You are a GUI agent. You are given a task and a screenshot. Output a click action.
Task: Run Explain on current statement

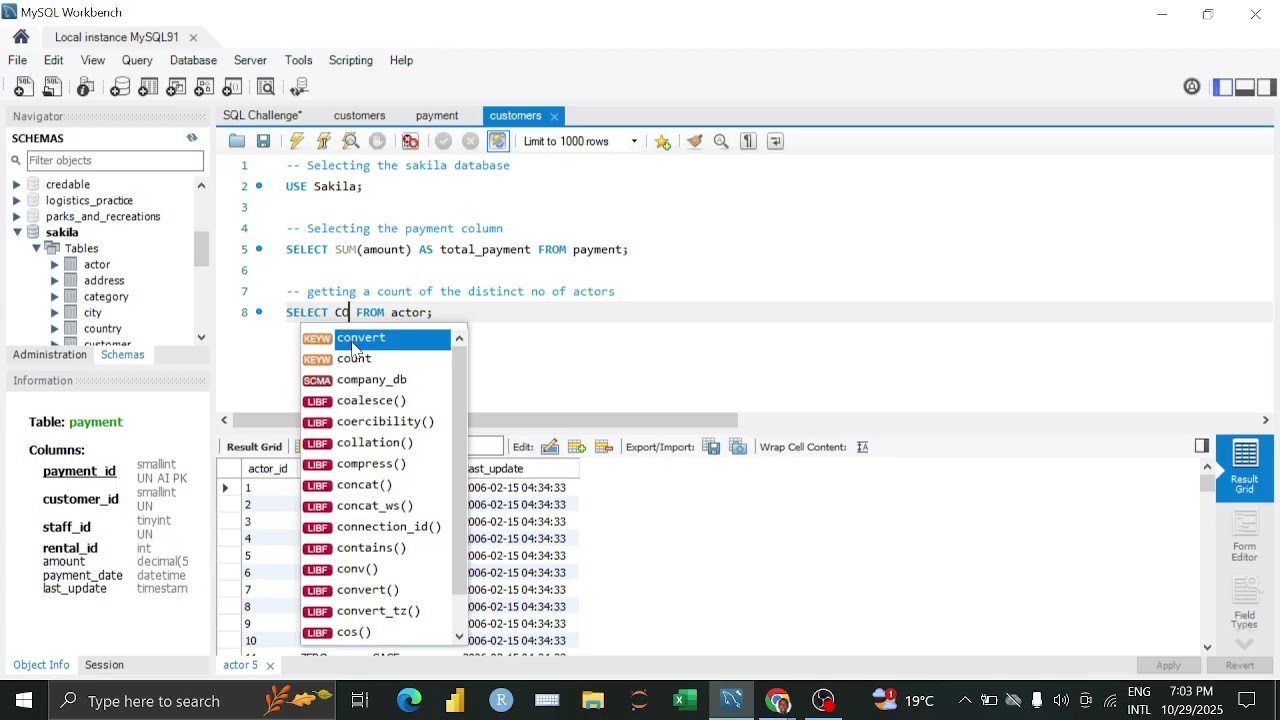tap(351, 141)
